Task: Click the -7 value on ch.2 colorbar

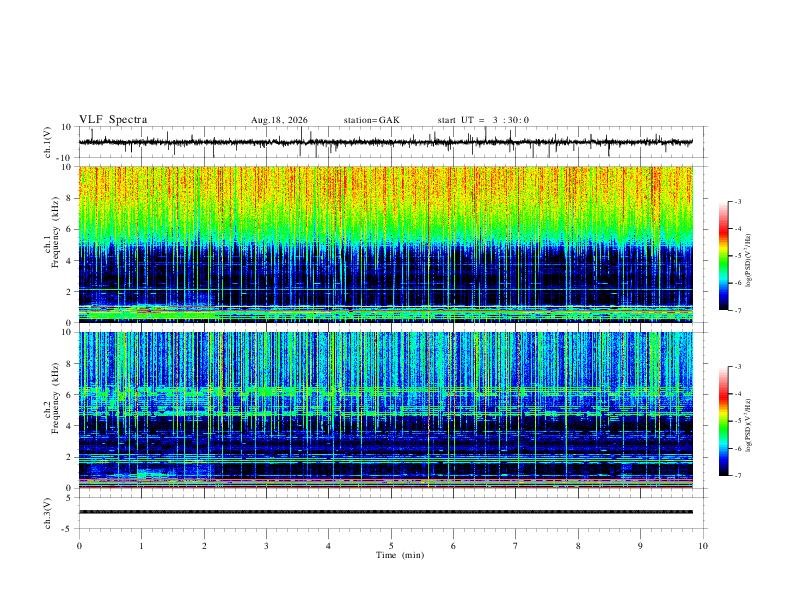Action: 737,476
